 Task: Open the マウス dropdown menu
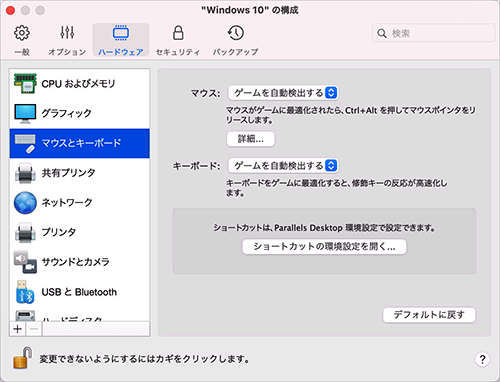pos(283,93)
